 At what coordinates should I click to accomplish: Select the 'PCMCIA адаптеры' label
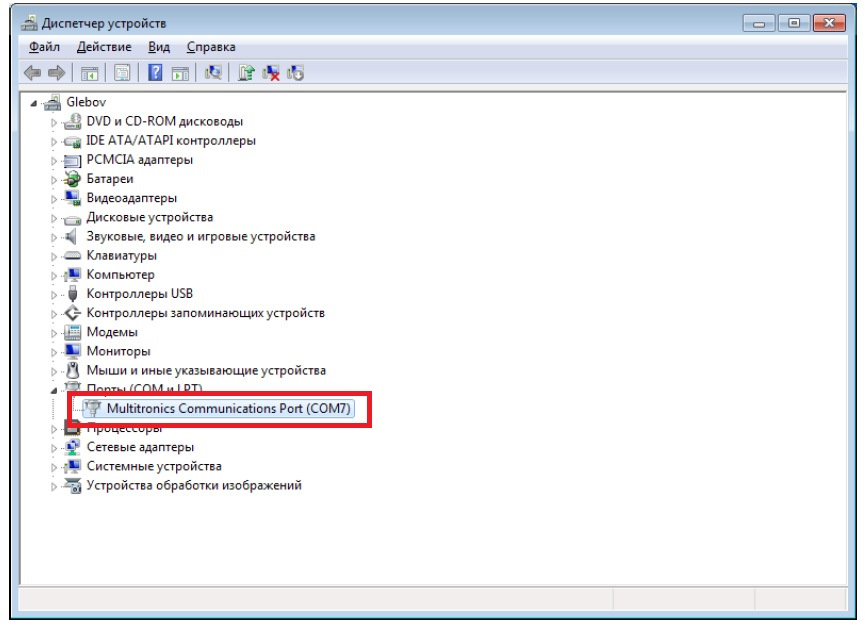coord(140,160)
